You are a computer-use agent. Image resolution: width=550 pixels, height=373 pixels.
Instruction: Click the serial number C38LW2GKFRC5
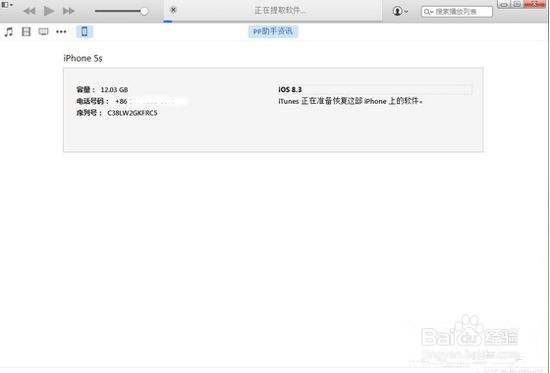pyautogui.click(x=132, y=113)
